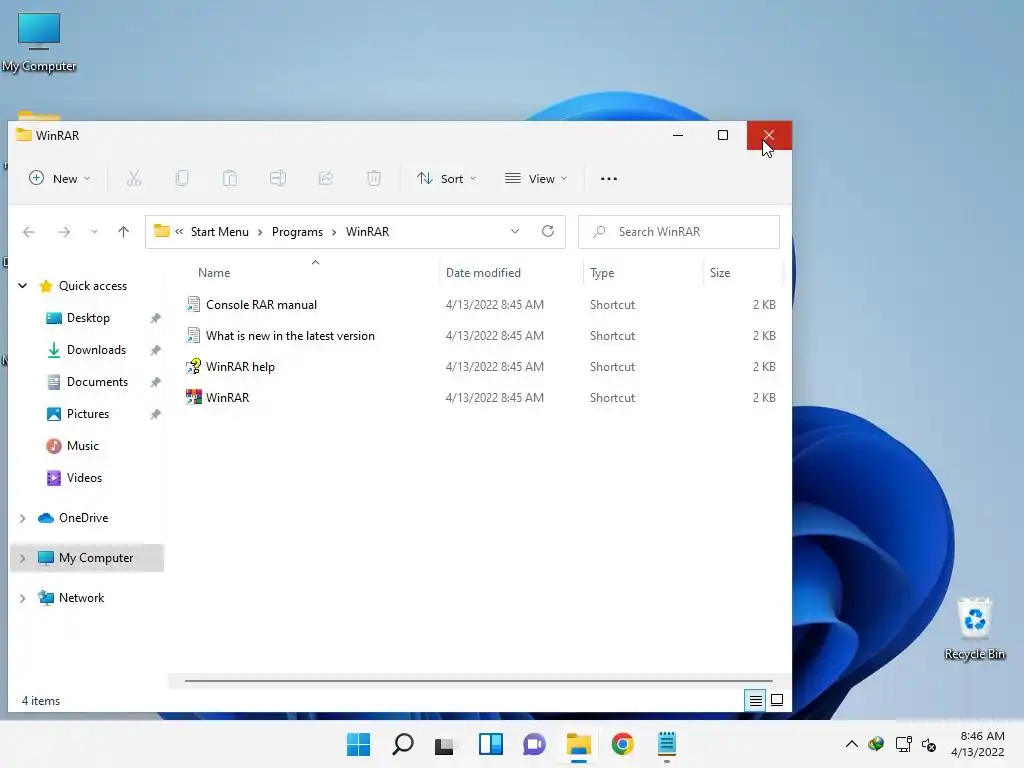This screenshot has height=768, width=1024.
Task: Open taskbar Search magnifier
Action: pyautogui.click(x=403, y=744)
